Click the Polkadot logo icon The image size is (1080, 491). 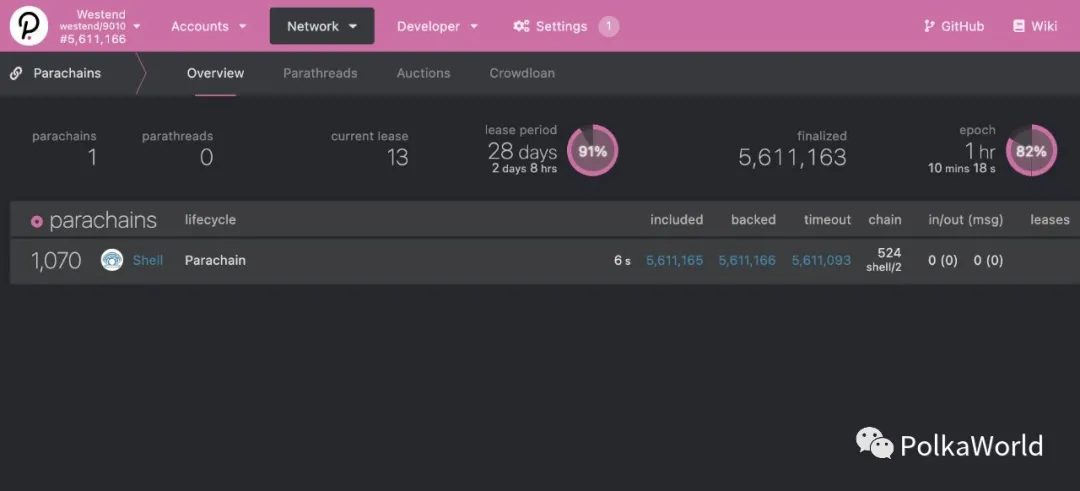29,26
